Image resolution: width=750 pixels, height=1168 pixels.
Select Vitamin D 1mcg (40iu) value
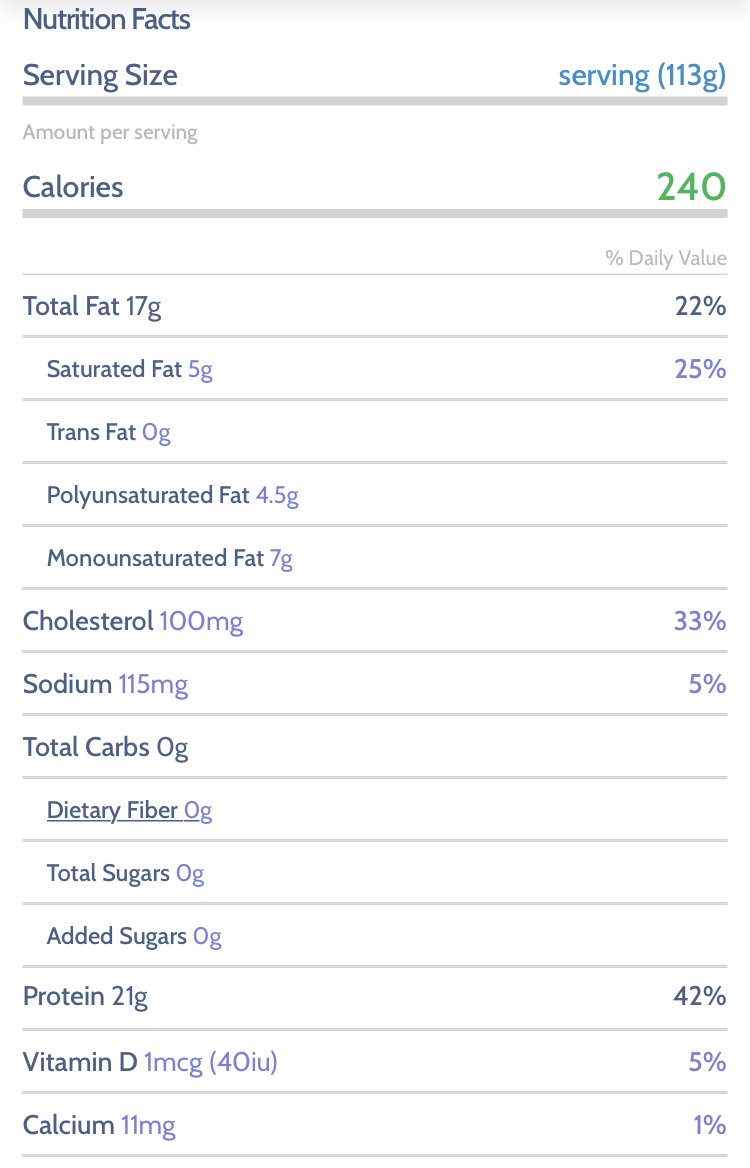211,1061
